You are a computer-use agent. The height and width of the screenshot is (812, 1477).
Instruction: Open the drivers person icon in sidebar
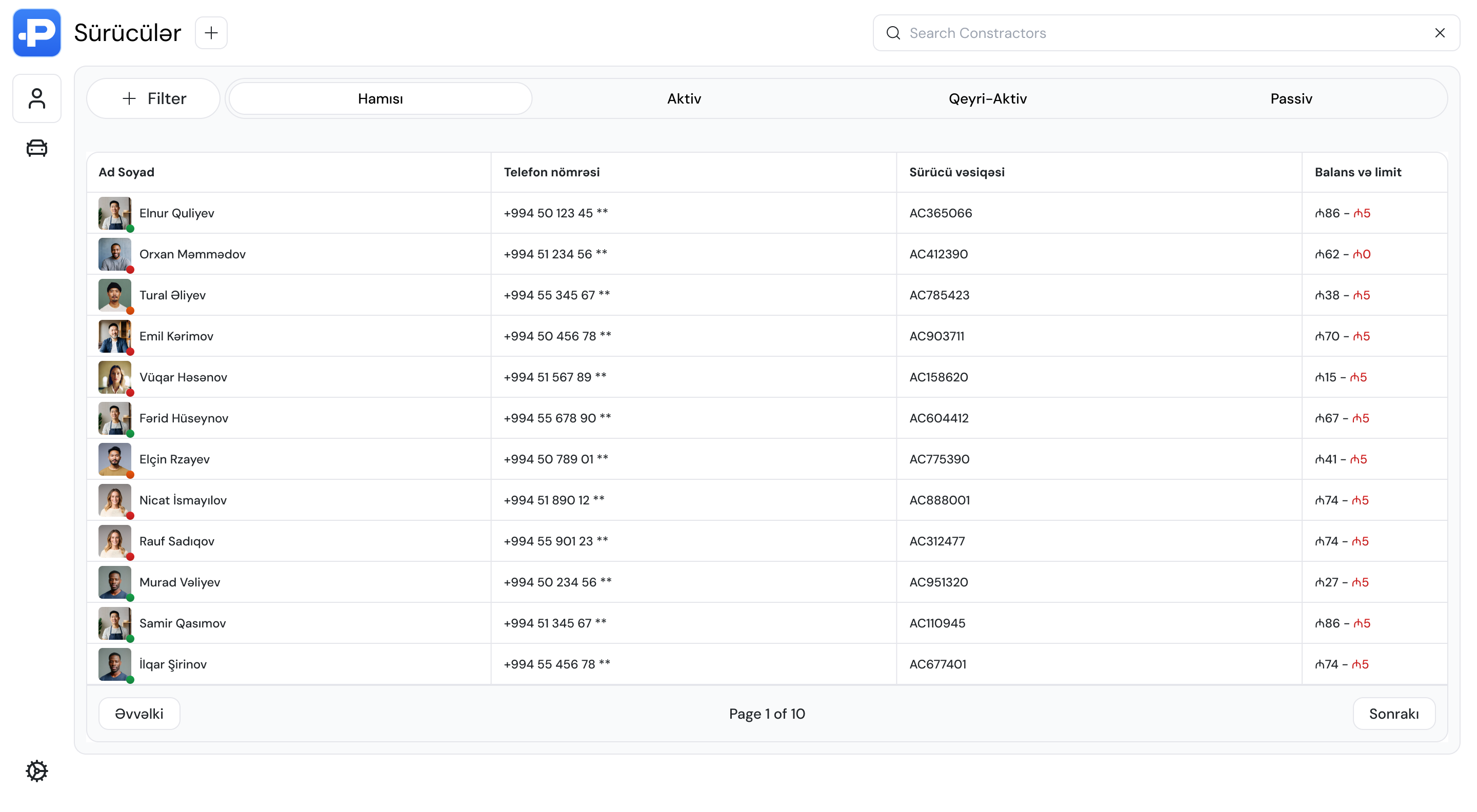(37, 98)
